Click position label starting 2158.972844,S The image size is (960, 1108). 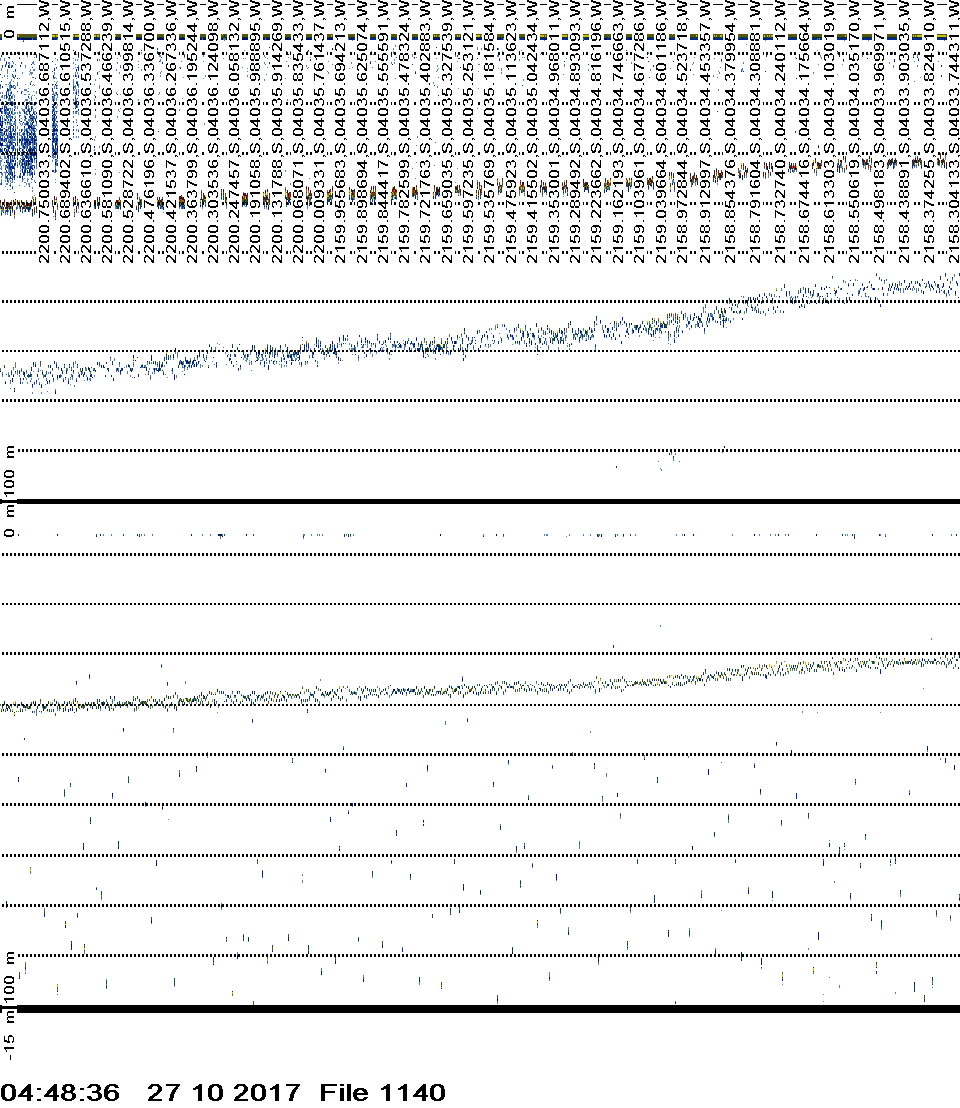(x=681, y=131)
